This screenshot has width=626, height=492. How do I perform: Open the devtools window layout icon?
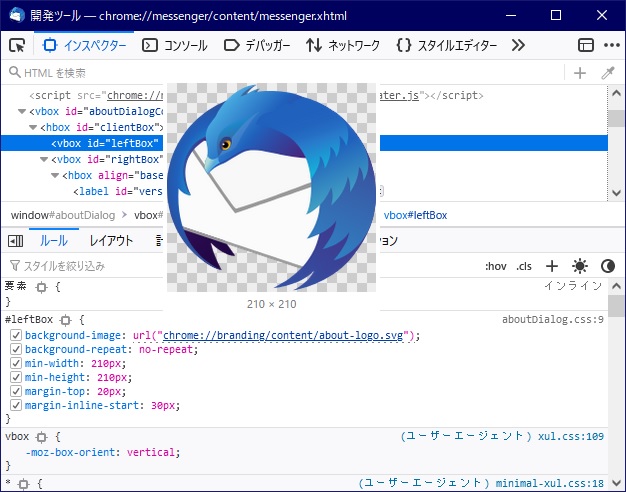586,45
